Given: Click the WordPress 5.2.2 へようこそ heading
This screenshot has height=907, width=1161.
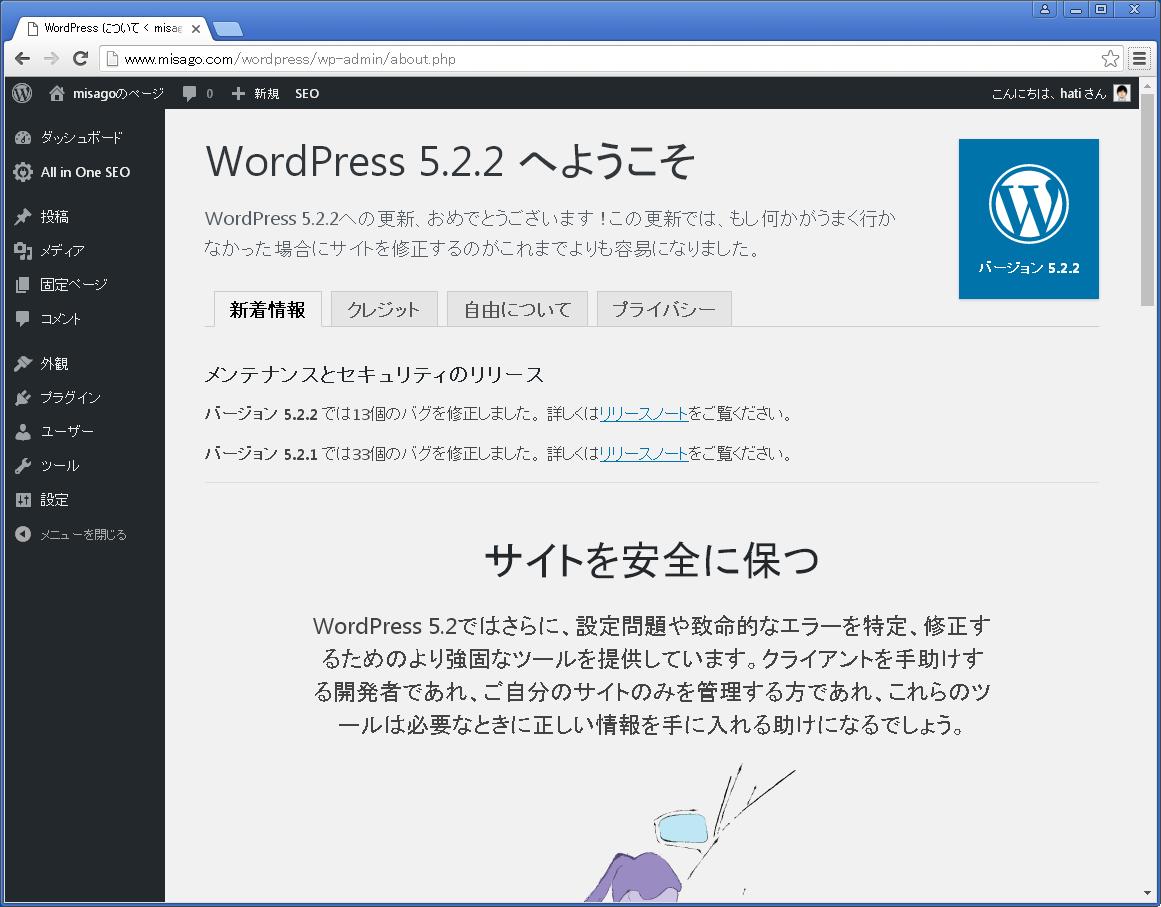Looking at the screenshot, I should pos(450,161).
